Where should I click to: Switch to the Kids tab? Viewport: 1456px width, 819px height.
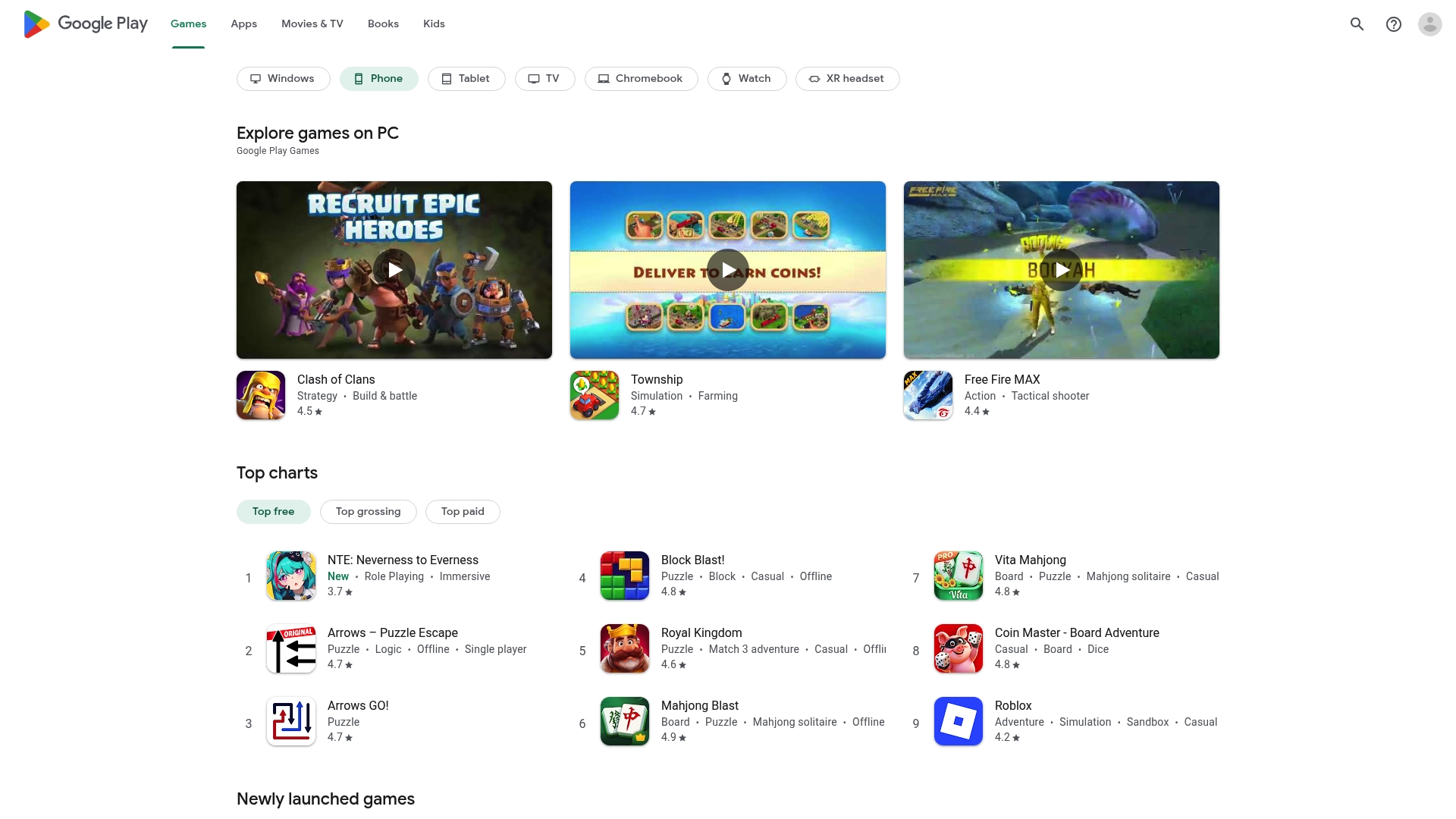[x=434, y=24]
